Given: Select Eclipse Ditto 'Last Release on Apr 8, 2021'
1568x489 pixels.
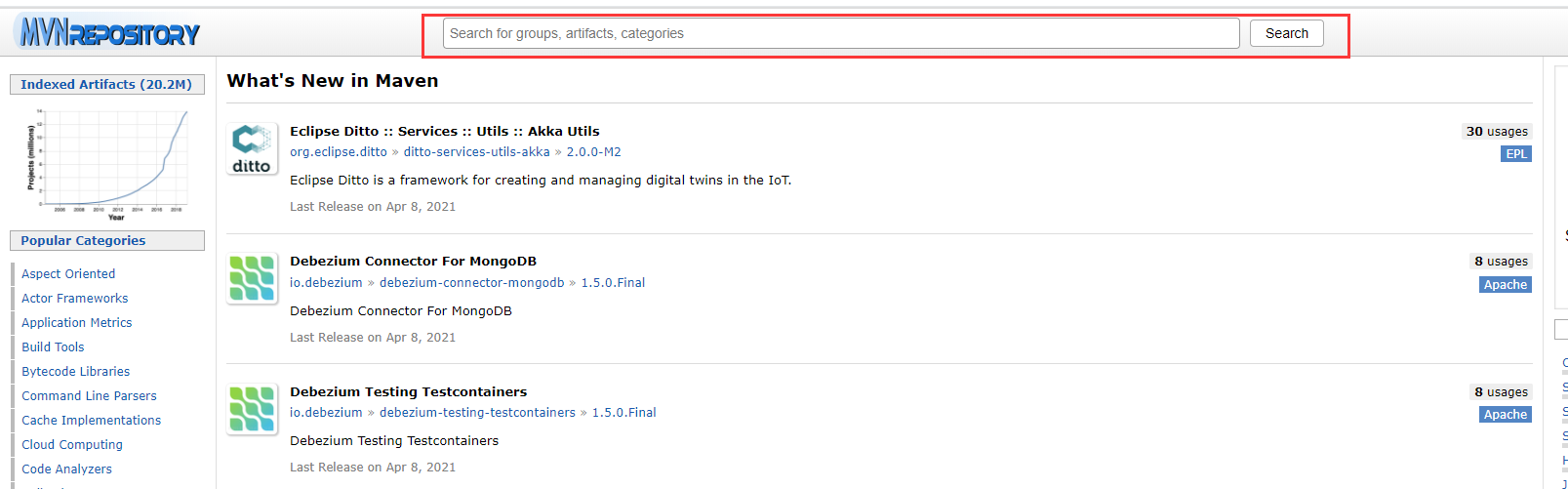Looking at the screenshot, I should click(x=373, y=207).
